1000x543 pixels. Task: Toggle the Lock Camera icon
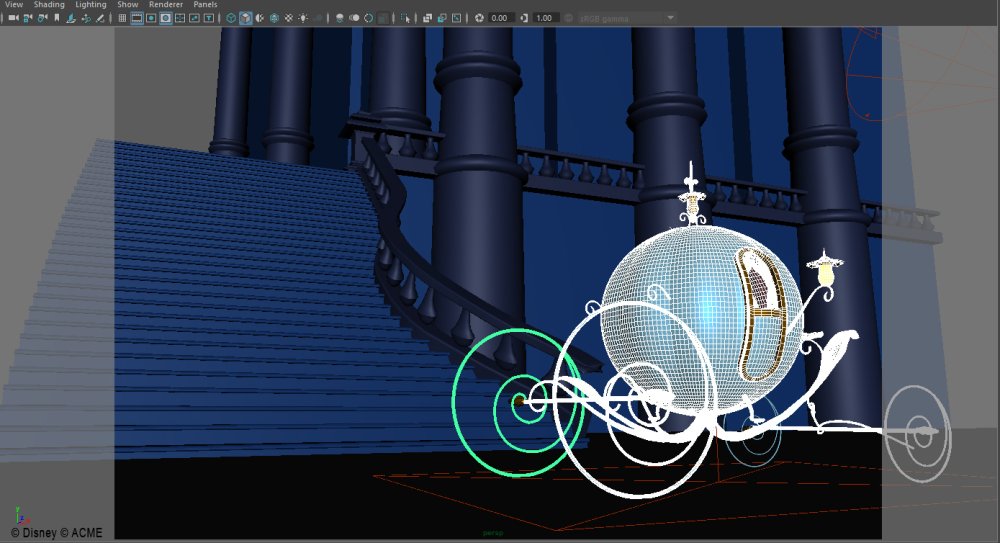point(27,18)
